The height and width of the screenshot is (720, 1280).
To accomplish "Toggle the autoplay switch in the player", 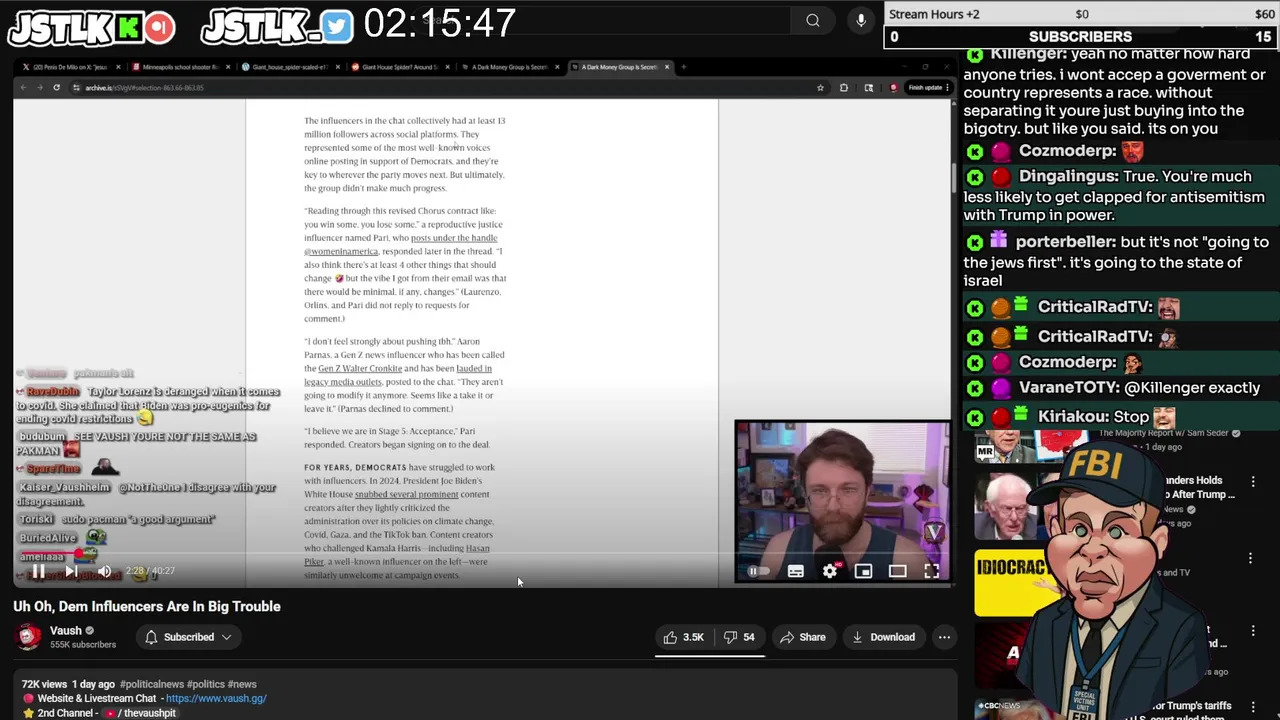I will [759, 571].
